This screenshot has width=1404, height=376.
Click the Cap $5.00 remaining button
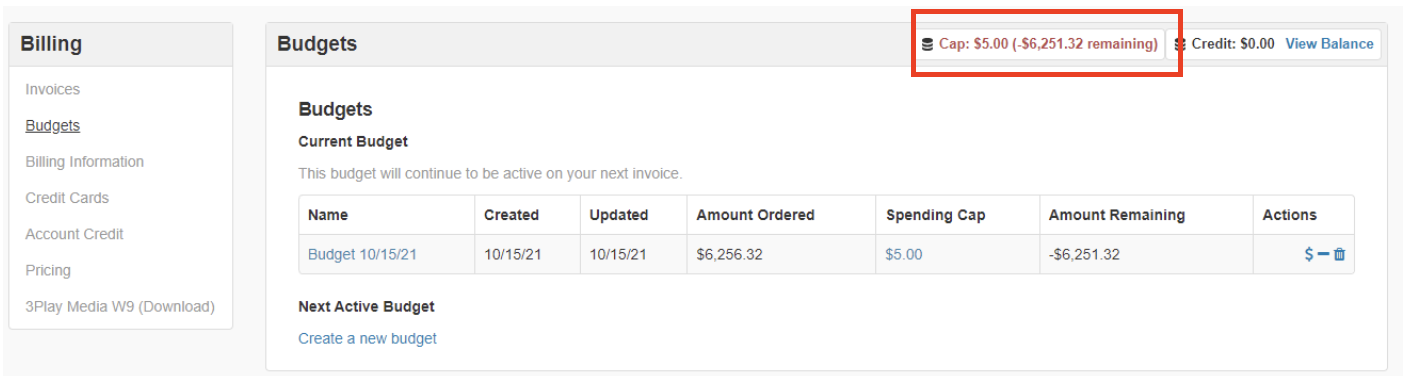(x=1039, y=44)
